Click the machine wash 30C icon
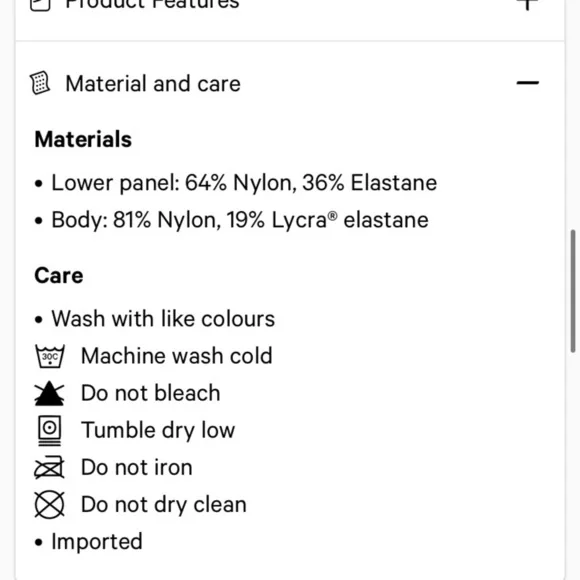This screenshot has height=580, width=580. point(50,356)
